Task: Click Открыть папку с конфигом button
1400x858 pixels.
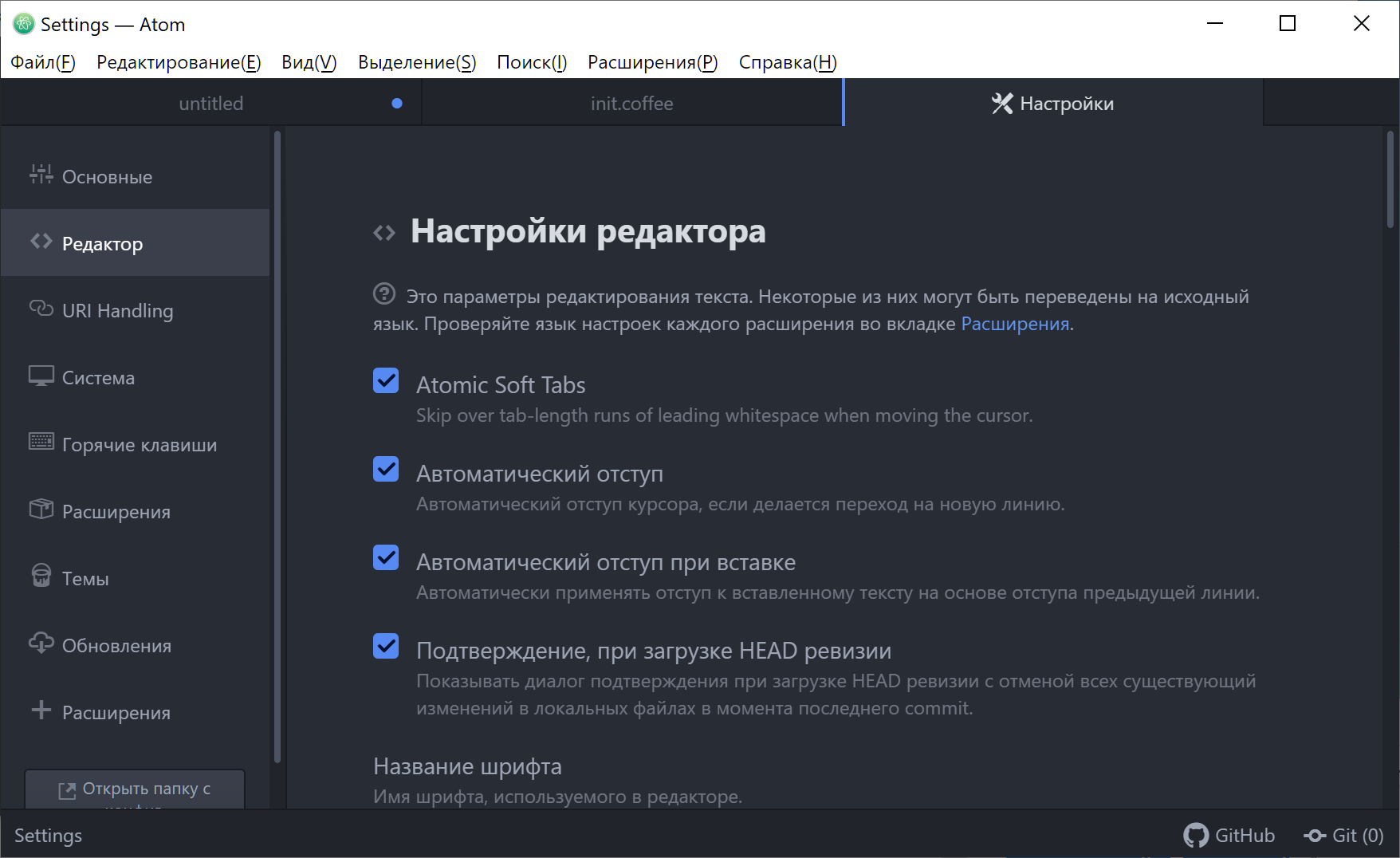Action: tap(135, 790)
